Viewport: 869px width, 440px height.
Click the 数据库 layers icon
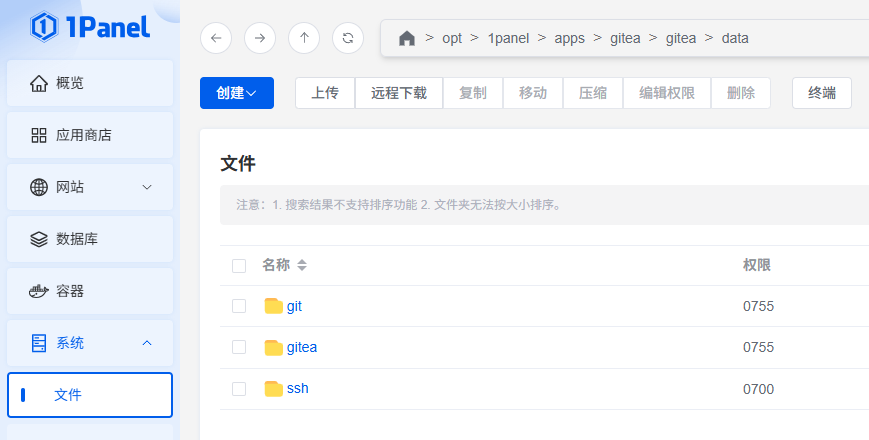pyautogui.click(x=39, y=239)
